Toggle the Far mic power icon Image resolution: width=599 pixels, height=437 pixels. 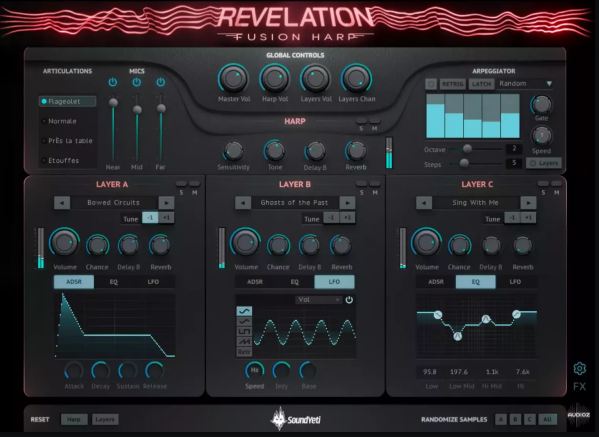161,82
